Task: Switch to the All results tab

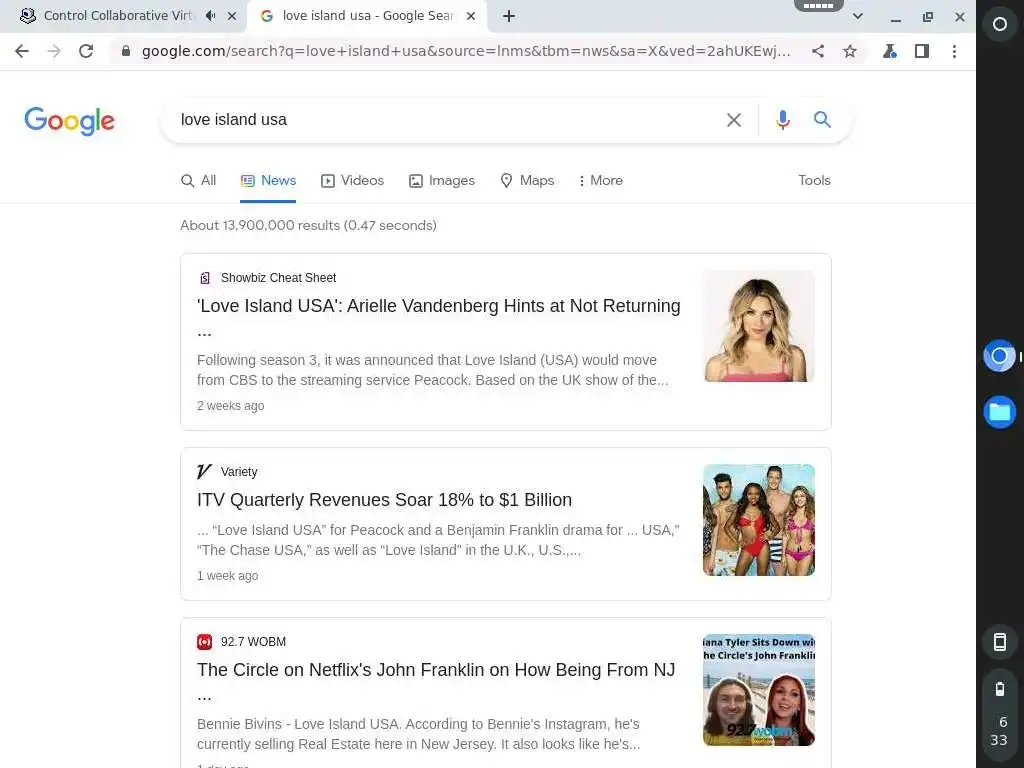Action: coord(199,180)
